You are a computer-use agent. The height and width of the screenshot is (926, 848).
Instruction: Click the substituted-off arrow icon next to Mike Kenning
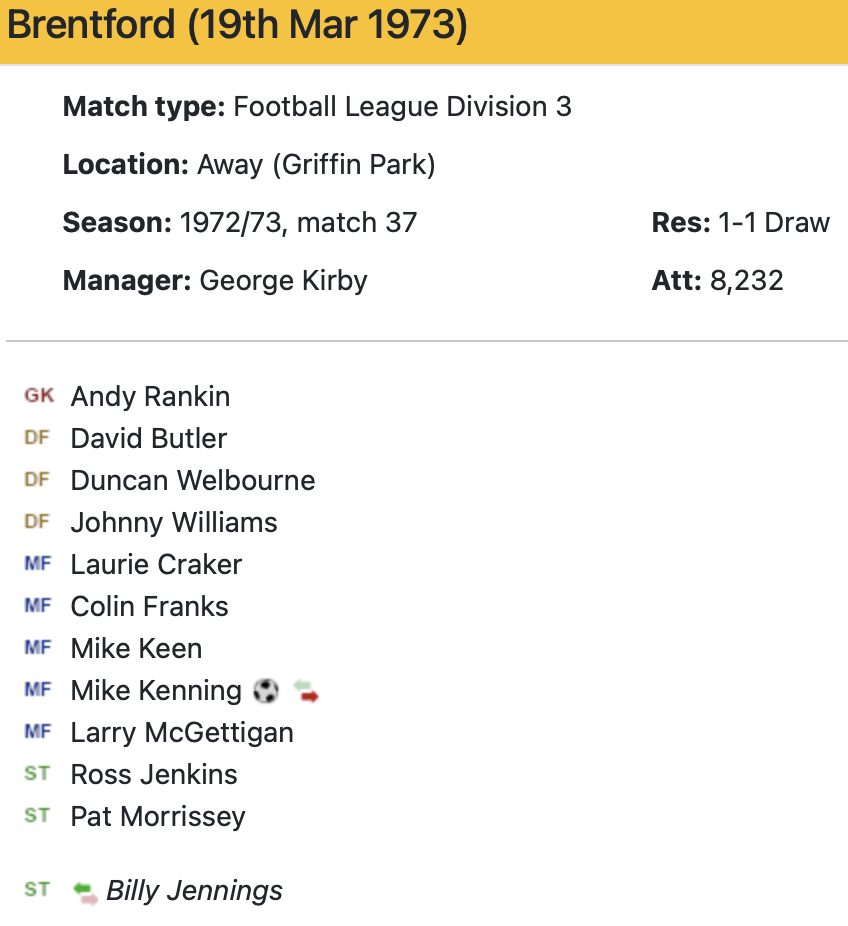[x=305, y=691]
